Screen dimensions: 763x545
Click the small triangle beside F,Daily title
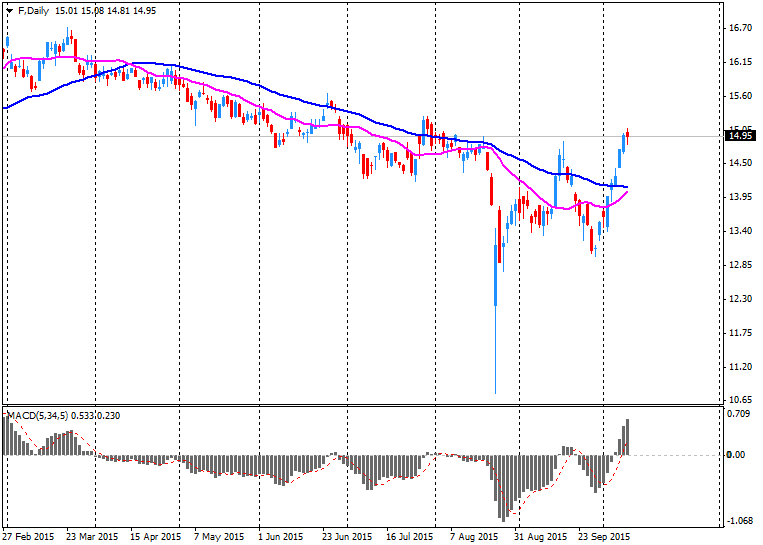click(x=9, y=11)
